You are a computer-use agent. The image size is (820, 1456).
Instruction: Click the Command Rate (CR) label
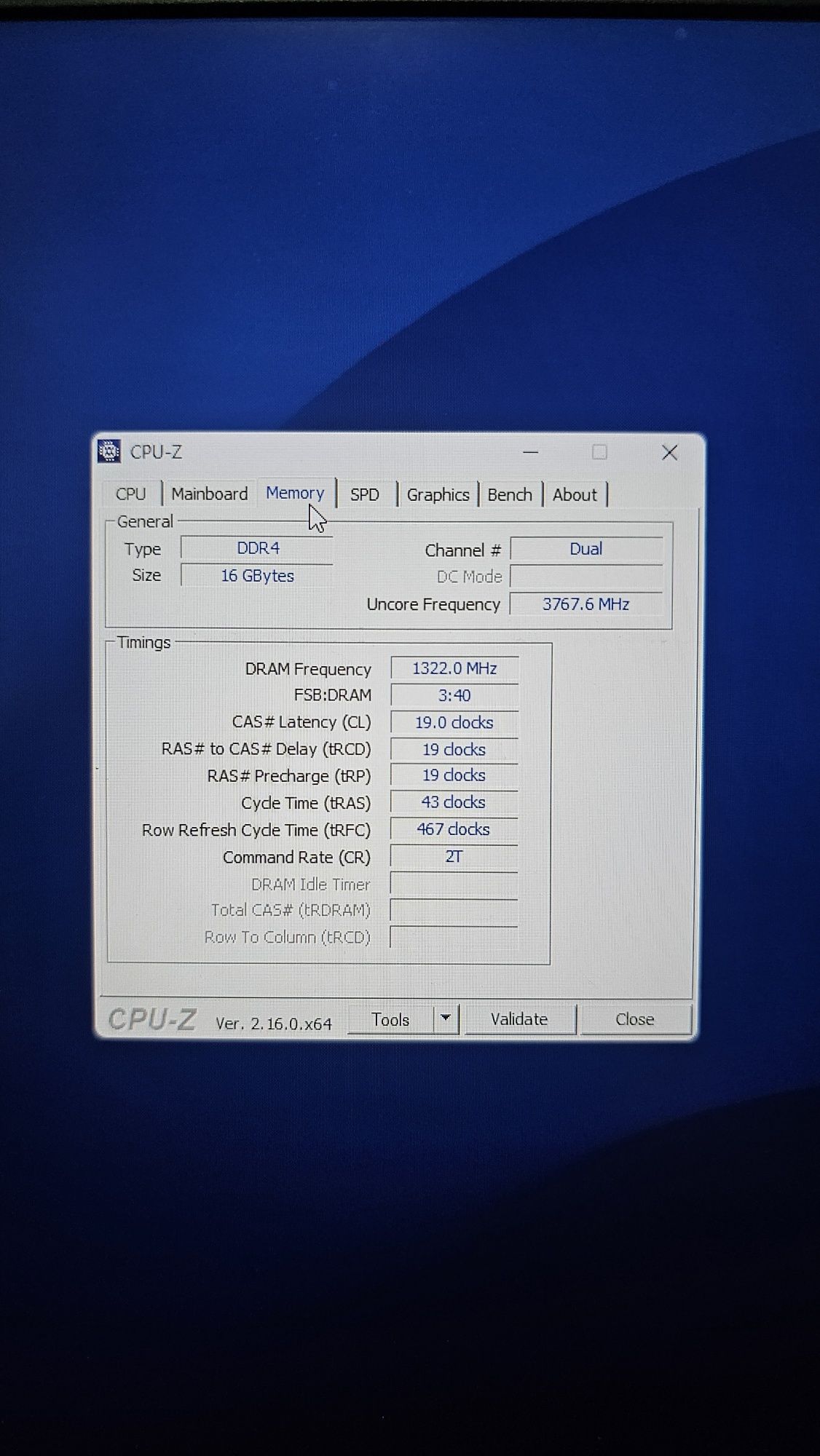[296, 858]
